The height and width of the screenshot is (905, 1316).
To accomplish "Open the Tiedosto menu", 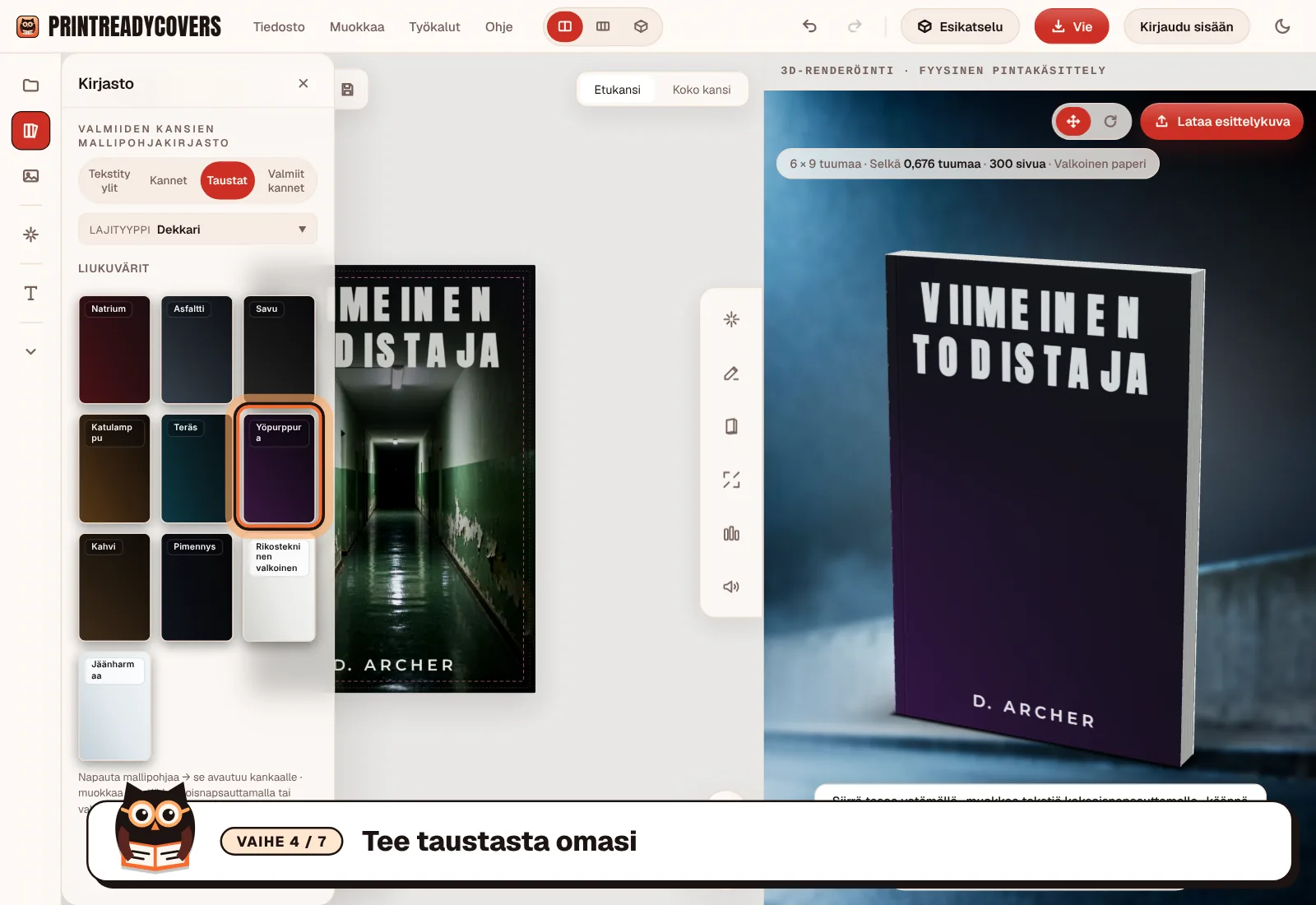I will coord(279,26).
